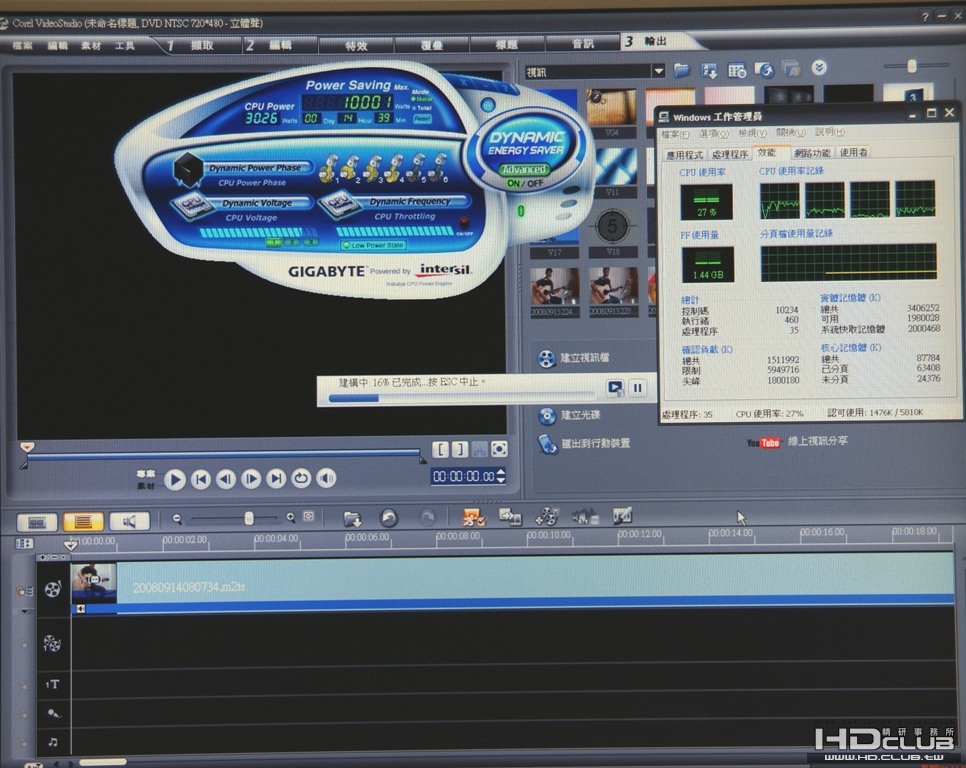Zoom out the timeline with minus magnifier
This screenshot has width=966, height=768.
point(177,519)
